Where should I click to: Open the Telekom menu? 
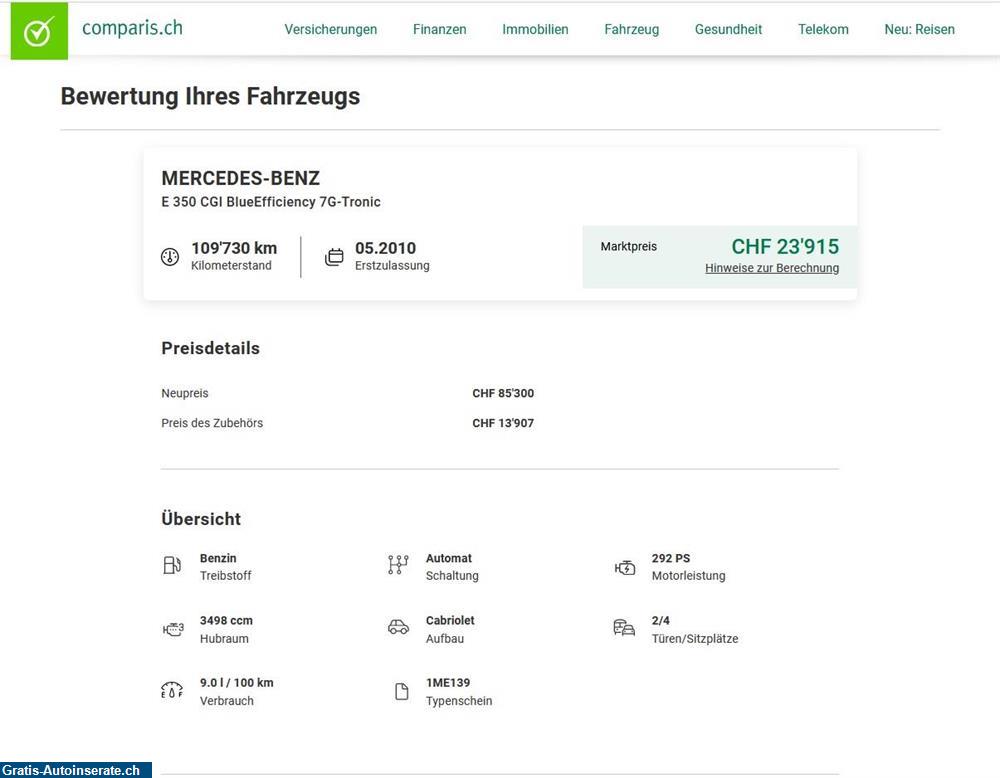tap(823, 29)
